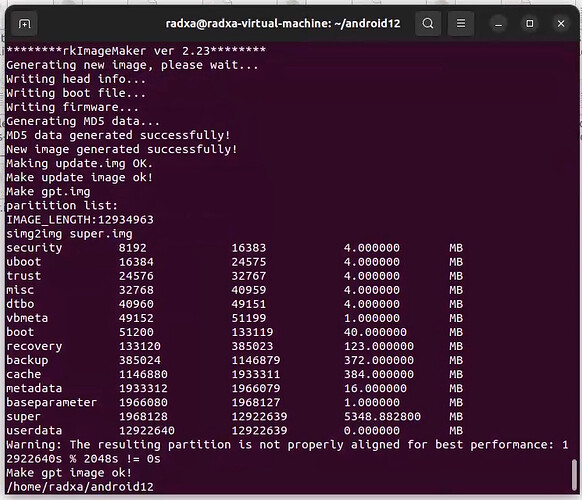Click the rkImageMaker ver 2.23 line
The image size is (582, 500).
pos(136,51)
